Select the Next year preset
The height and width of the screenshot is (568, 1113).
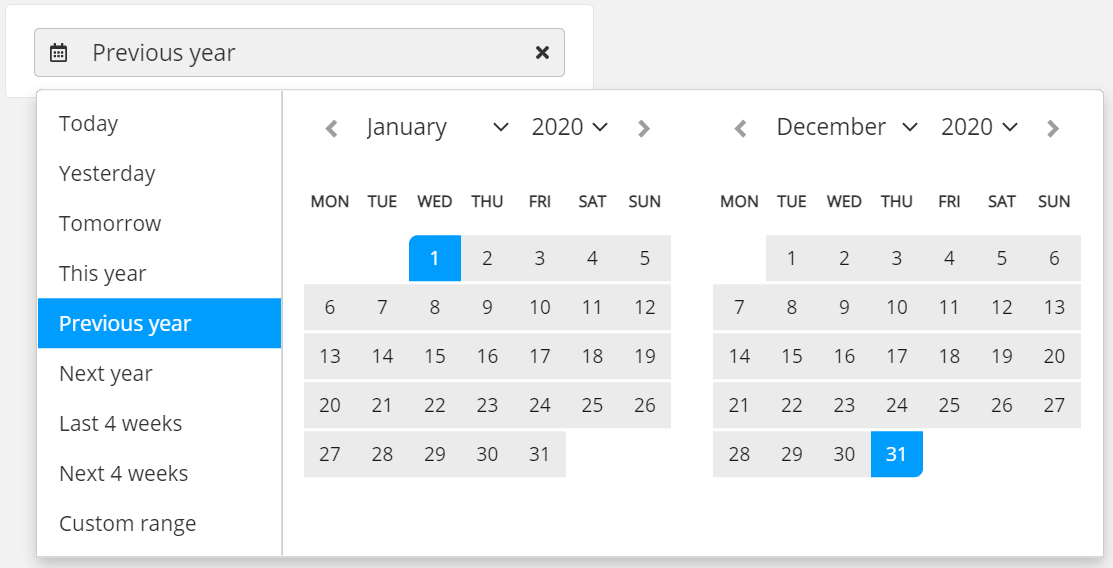point(106,374)
